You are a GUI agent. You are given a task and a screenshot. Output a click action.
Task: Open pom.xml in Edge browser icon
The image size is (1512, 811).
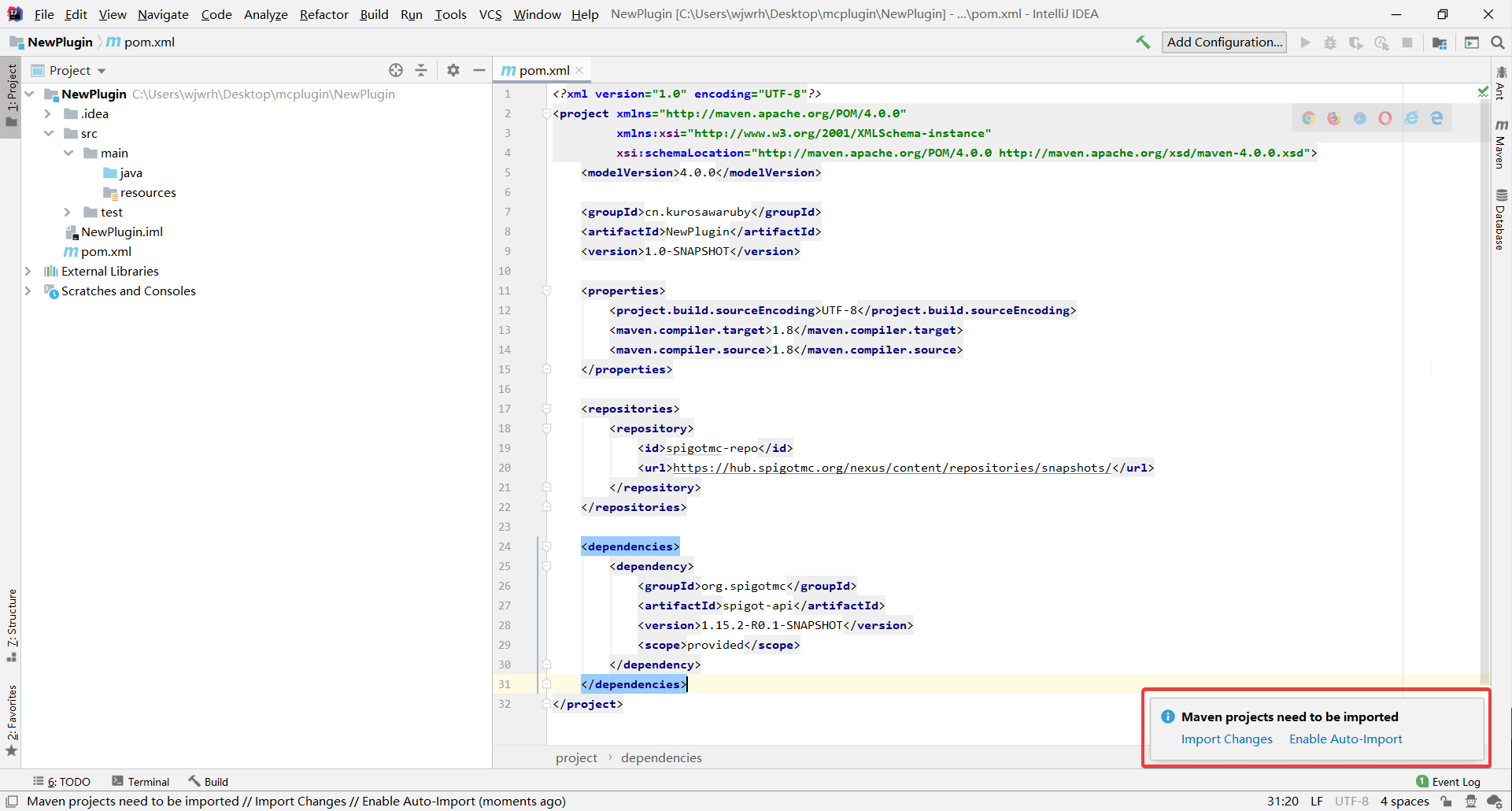[x=1437, y=118]
